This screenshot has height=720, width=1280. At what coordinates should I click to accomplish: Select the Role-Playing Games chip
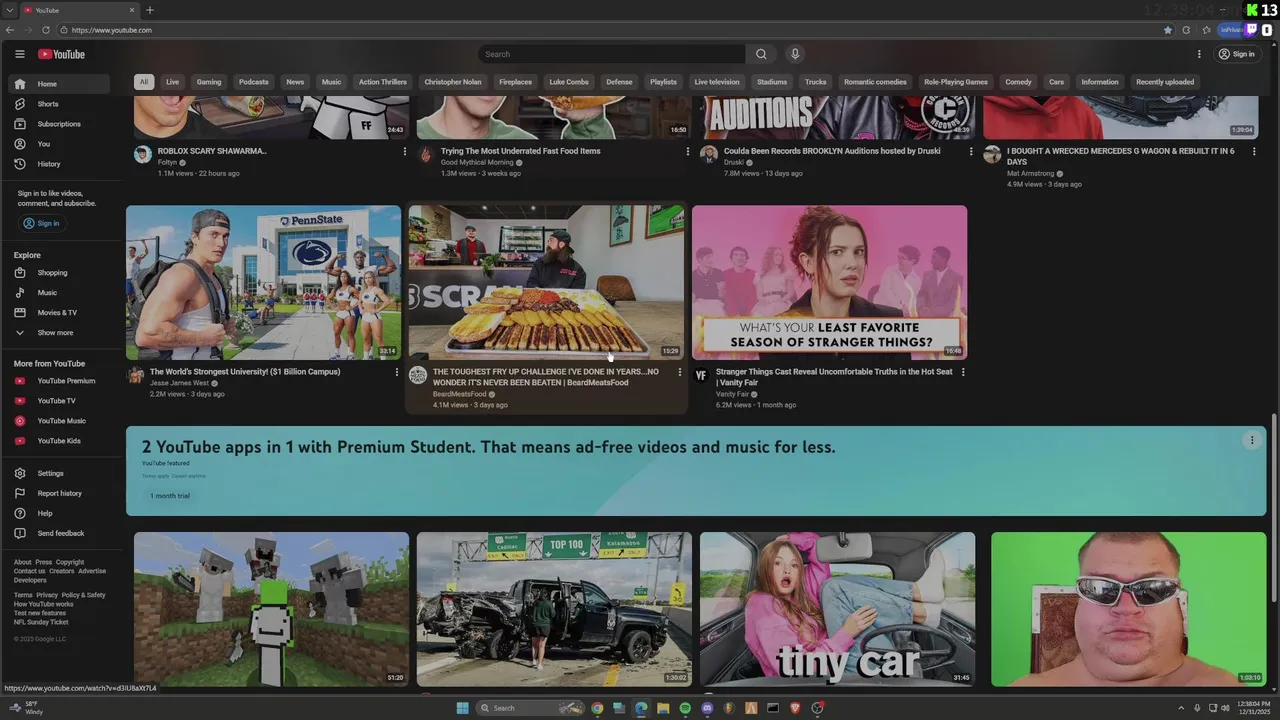[x=956, y=82]
